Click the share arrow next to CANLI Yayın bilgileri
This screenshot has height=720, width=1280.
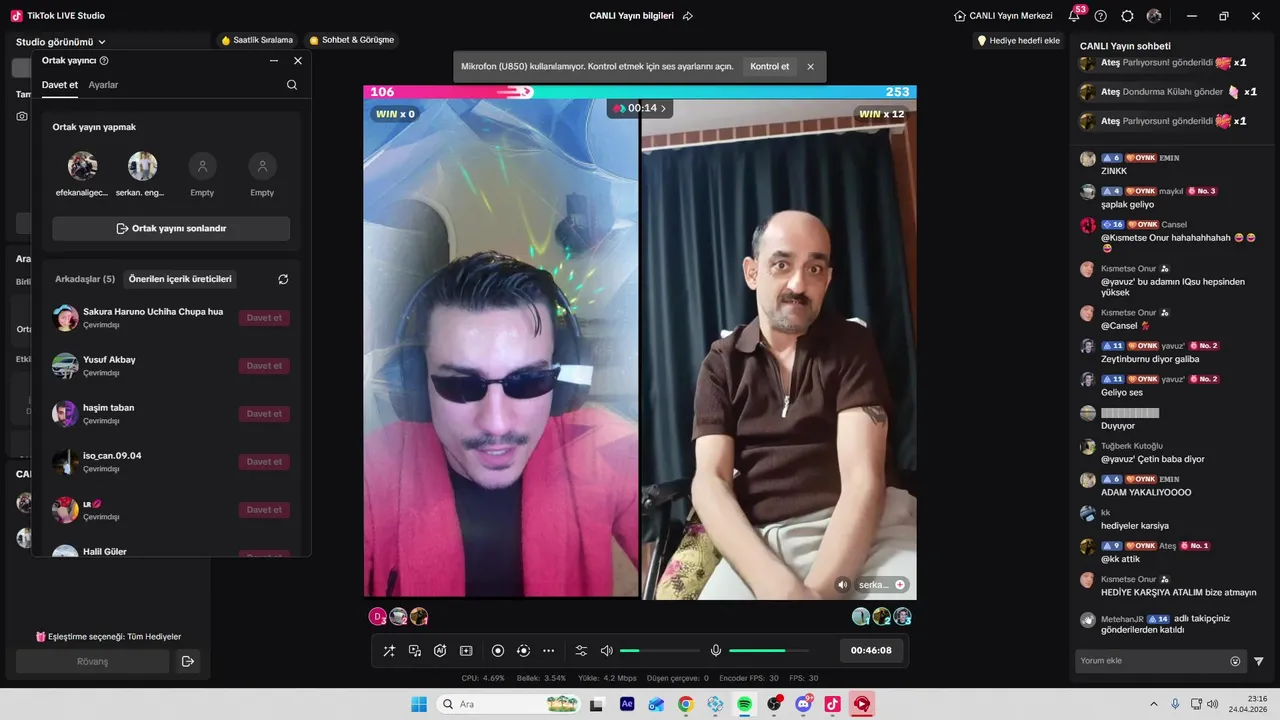(x=688, y=16)
